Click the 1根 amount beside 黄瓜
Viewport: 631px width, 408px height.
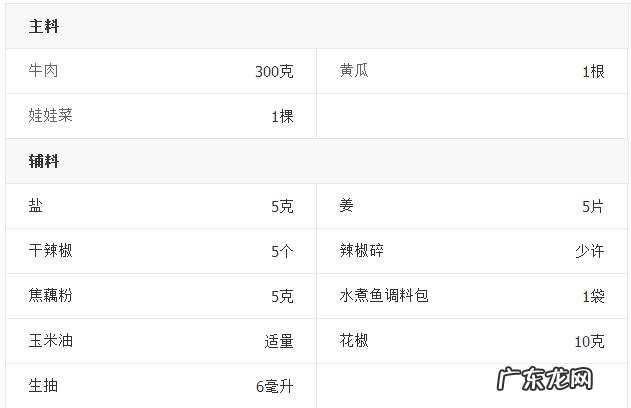pyautogui.click(x=593, y=72)
